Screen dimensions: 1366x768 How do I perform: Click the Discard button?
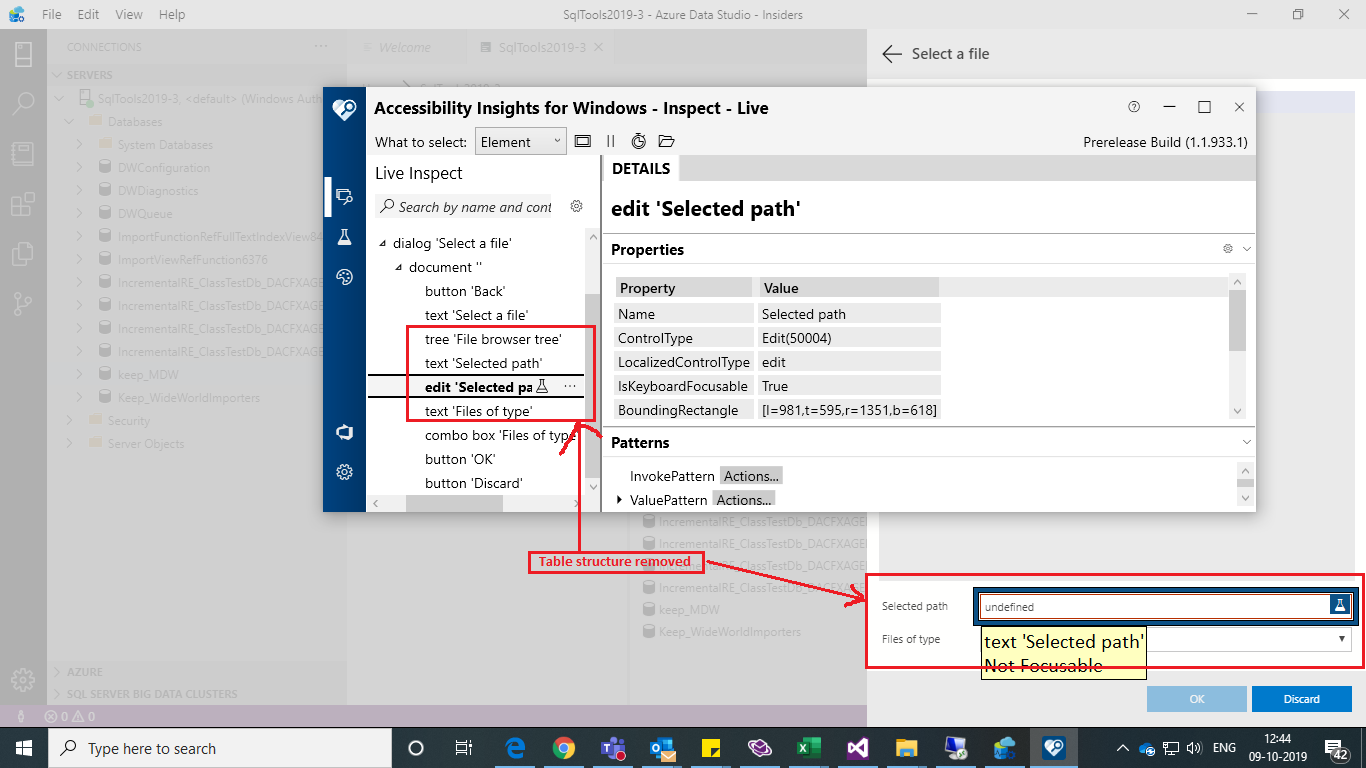(x=1301, y=698)
